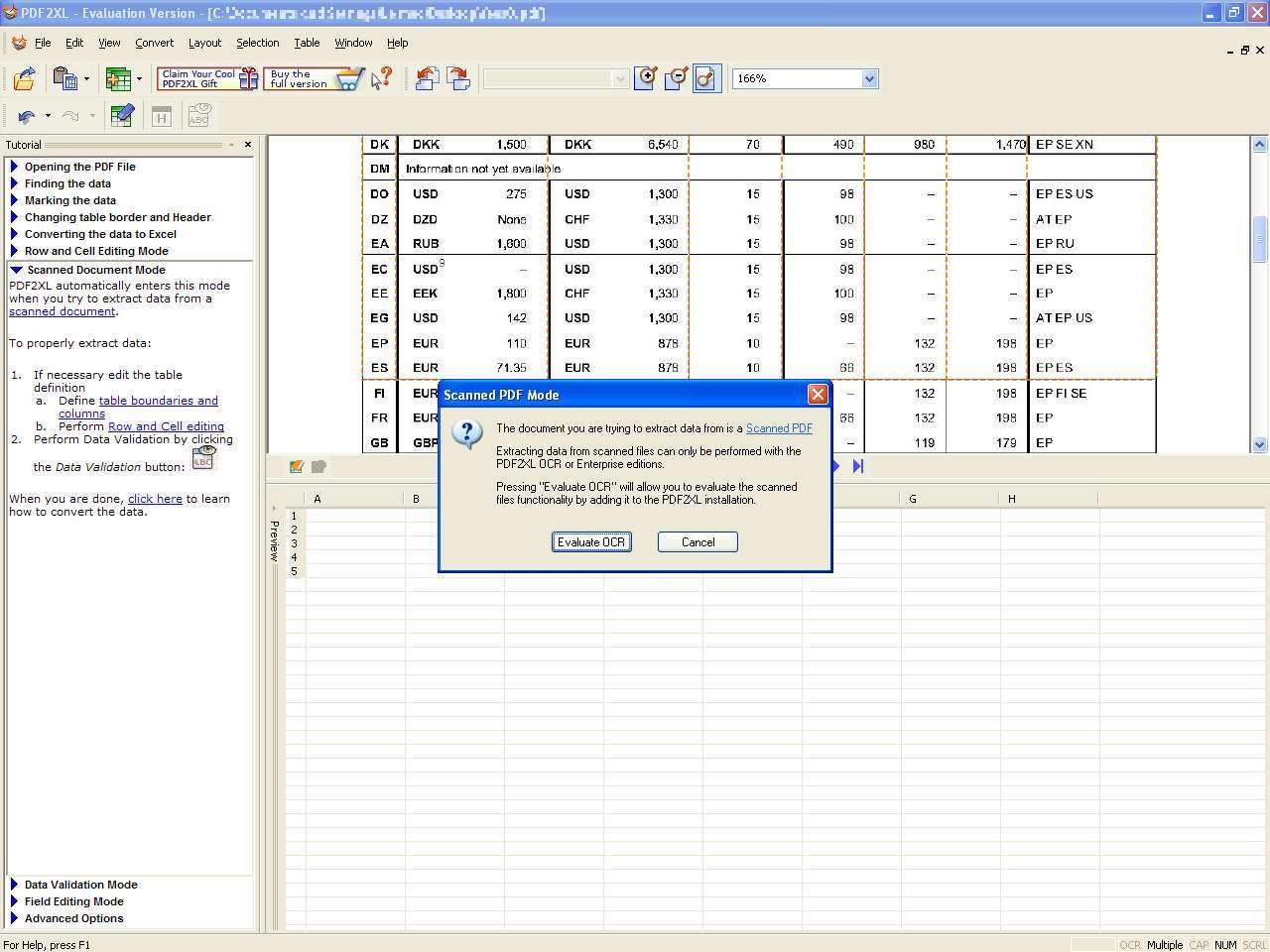
Task: Open the Edit menu
Action: [74, 43]
